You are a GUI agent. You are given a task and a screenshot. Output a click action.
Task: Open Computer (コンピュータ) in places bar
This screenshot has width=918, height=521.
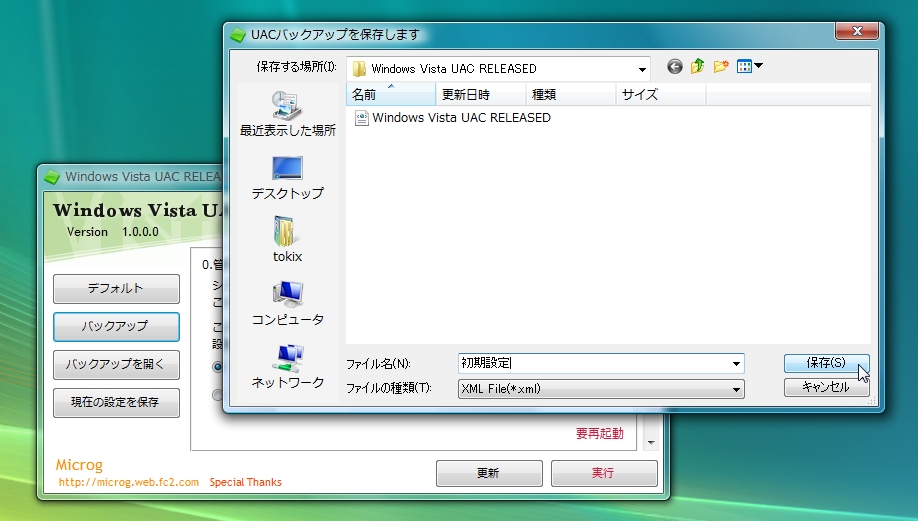point(287,303)
